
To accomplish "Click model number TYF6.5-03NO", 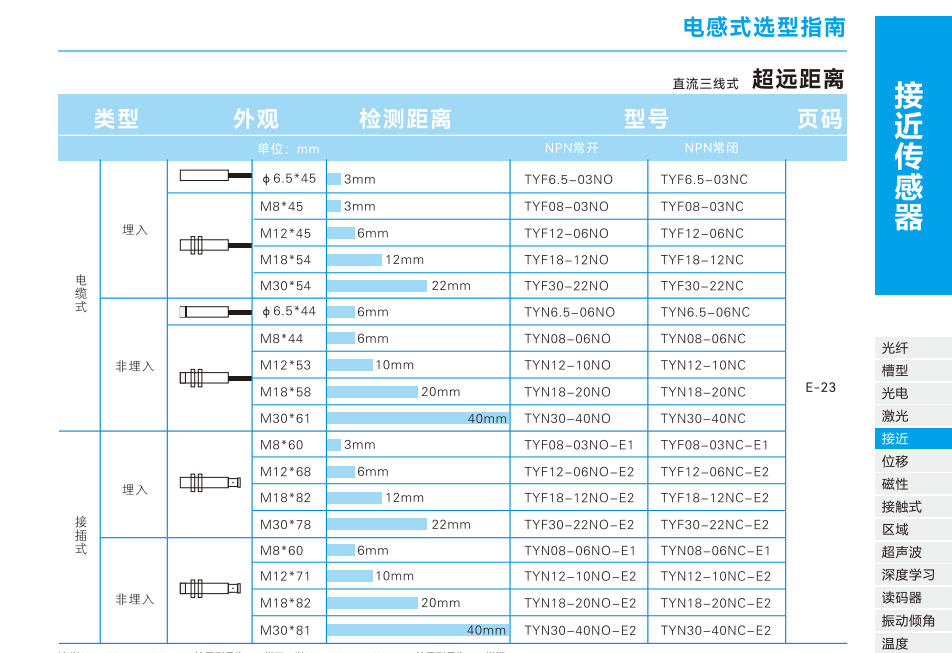I will coord(568,180).
